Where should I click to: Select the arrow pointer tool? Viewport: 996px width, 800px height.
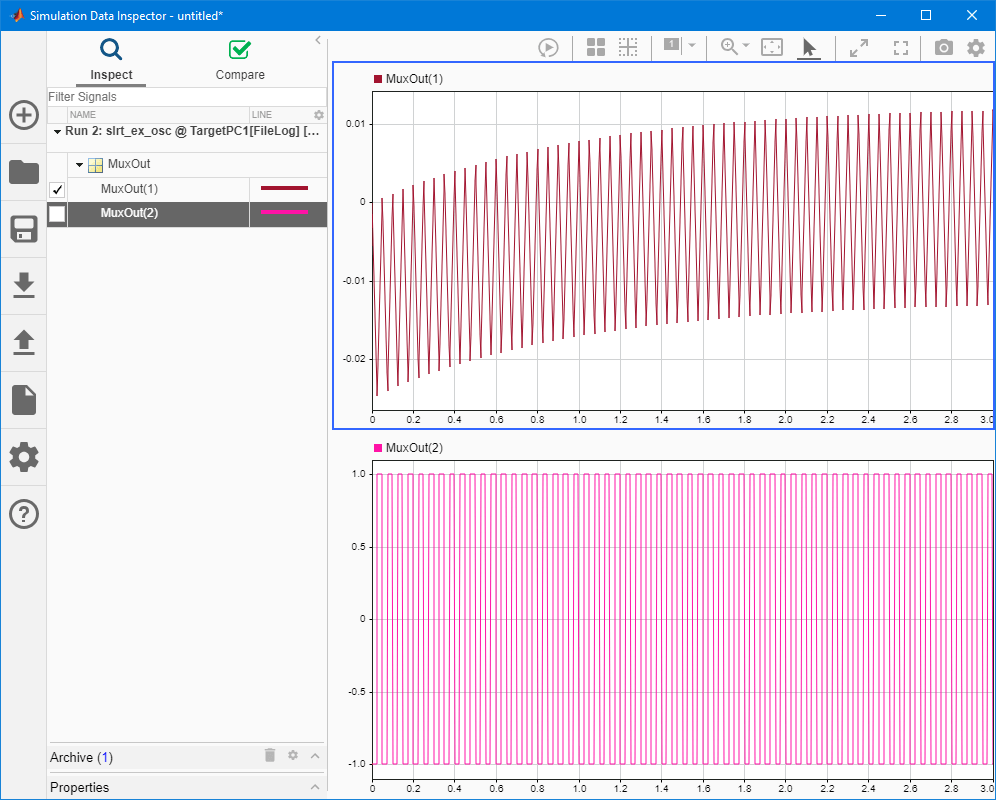811,46
